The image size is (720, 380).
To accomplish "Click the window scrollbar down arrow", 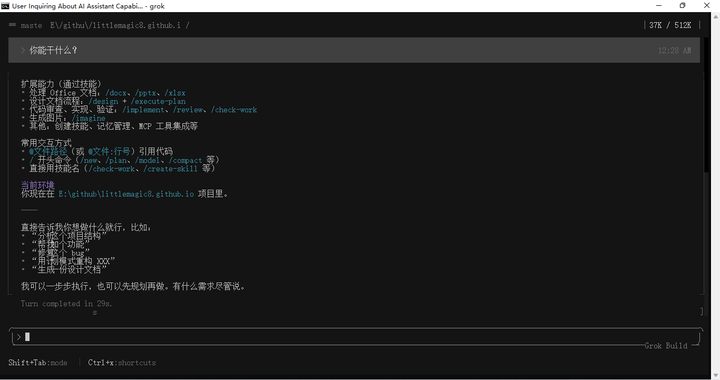I will tap(715, 375).
